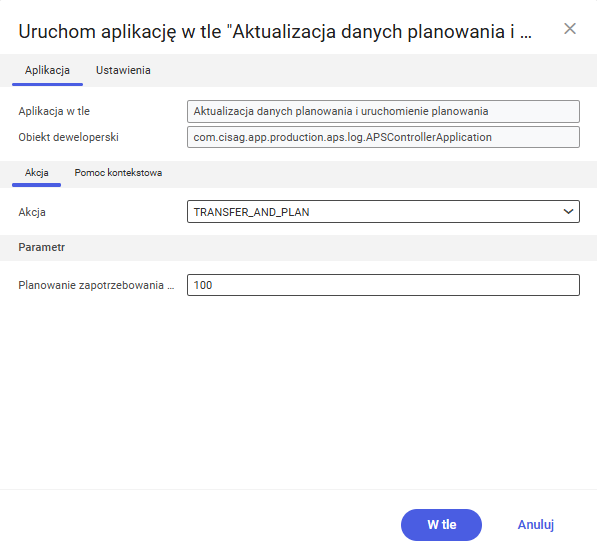Viewport: 597px width, 558px height.
Task: Click the blue underline beneath the Aplikacja tab
Action: 47,84
